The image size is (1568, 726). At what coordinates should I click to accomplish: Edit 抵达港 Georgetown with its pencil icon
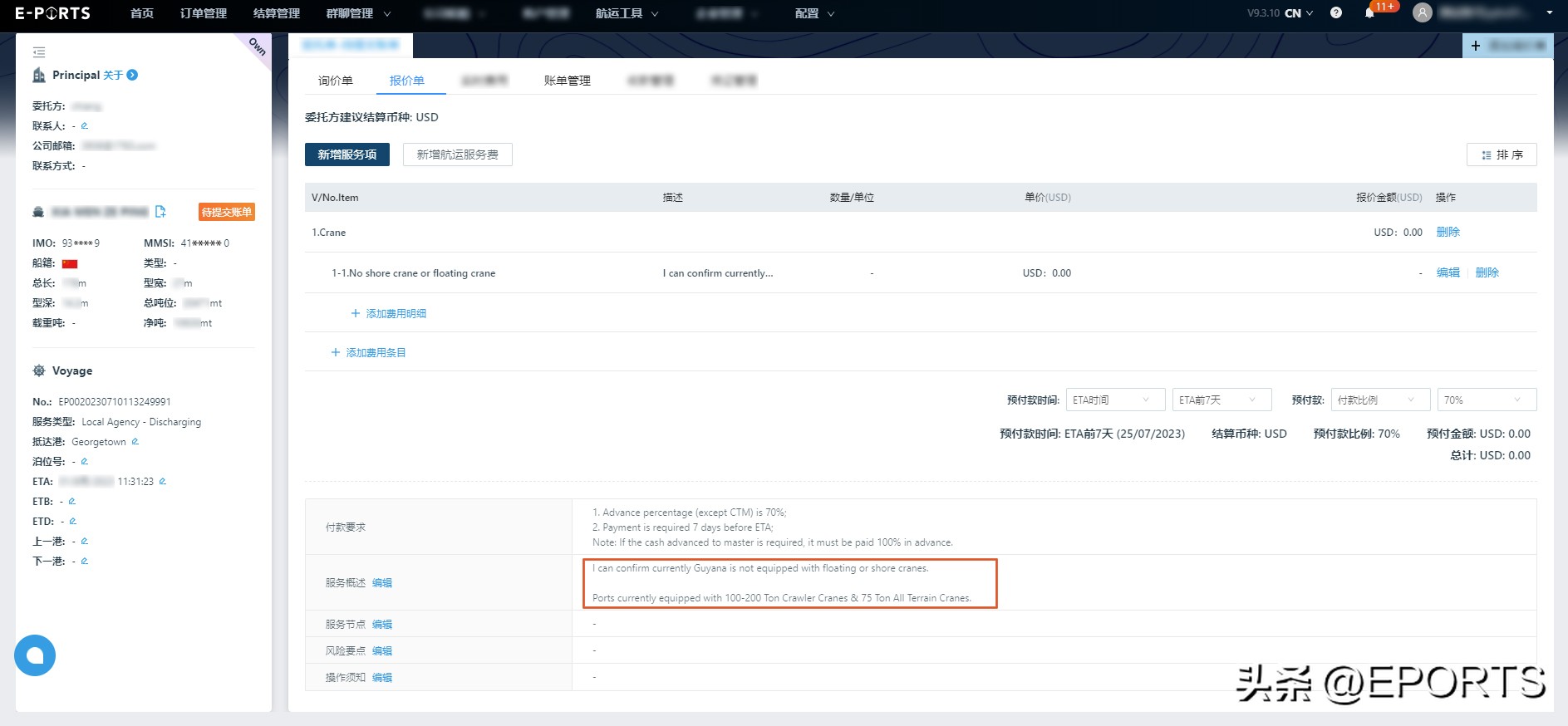[135, 442]
